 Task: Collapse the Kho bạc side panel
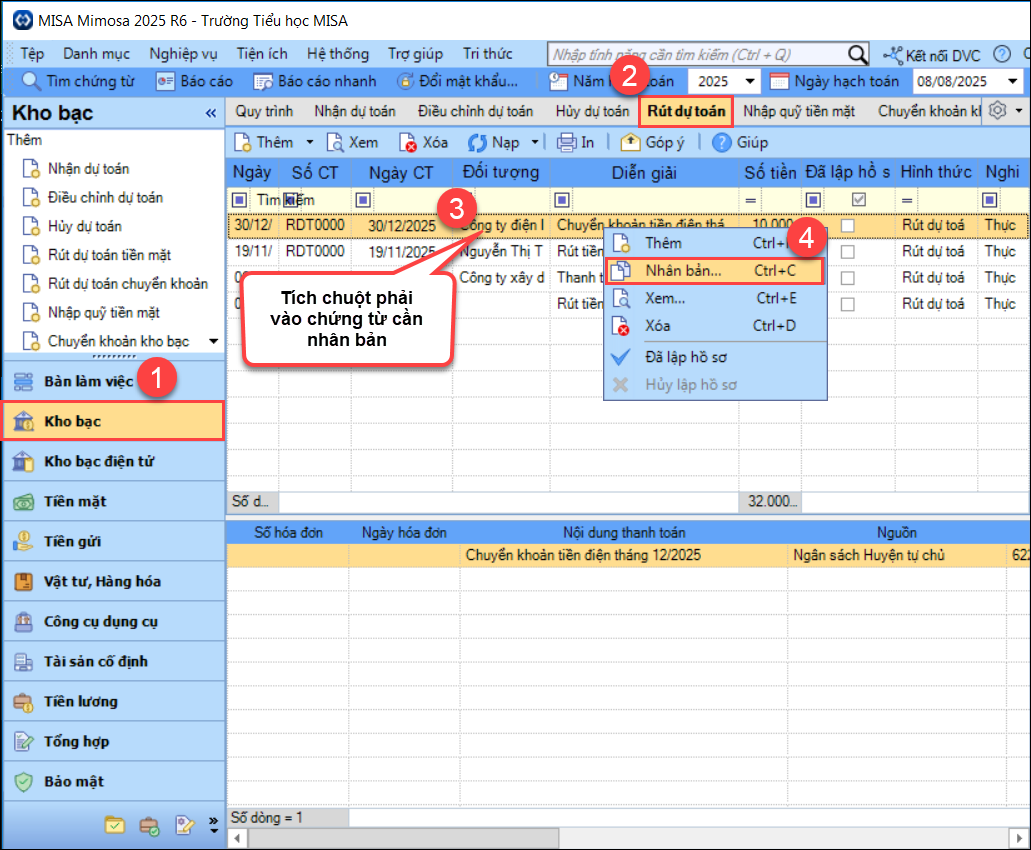point(210,113)
